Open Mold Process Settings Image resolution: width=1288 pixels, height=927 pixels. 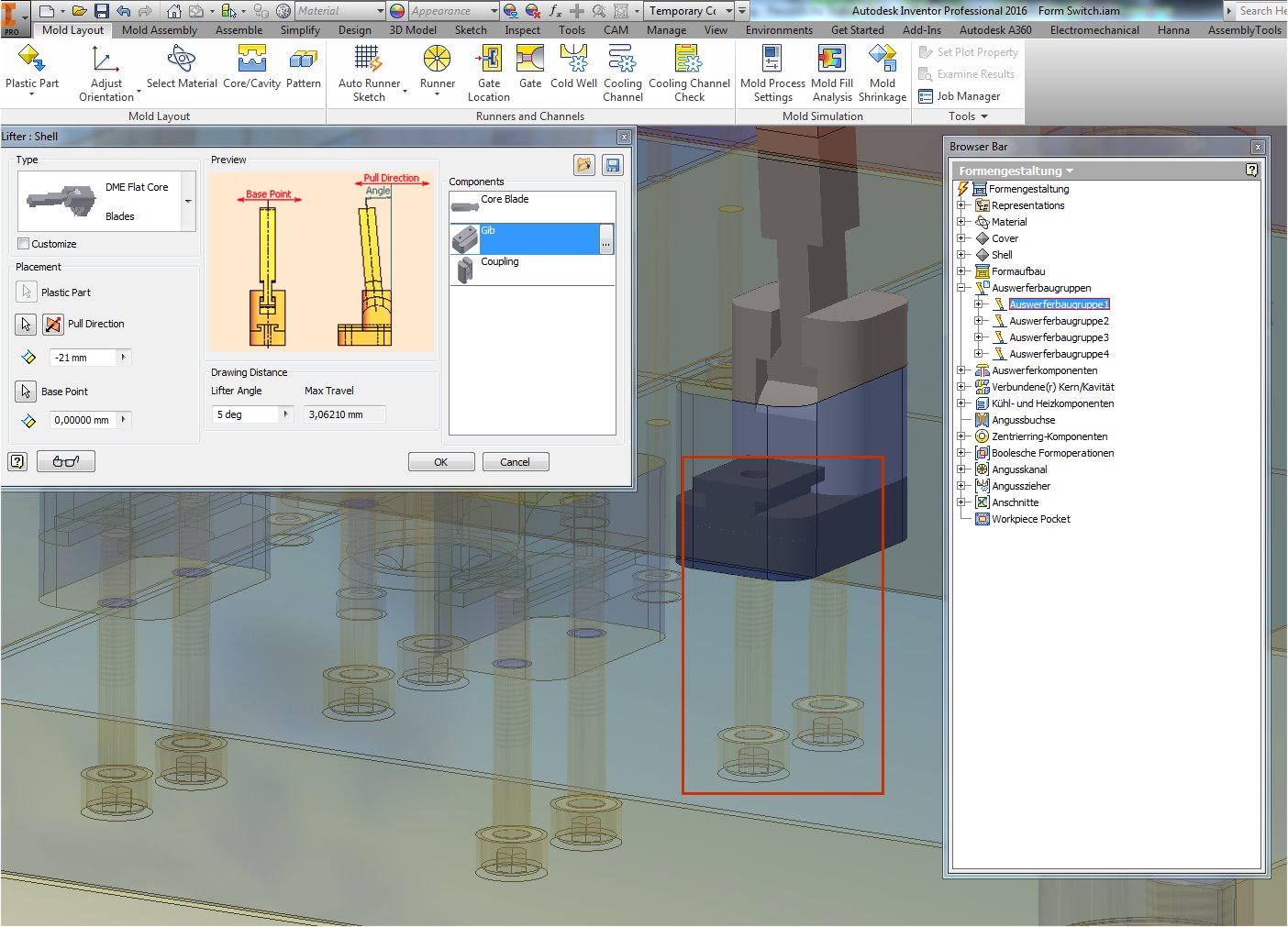772,71
